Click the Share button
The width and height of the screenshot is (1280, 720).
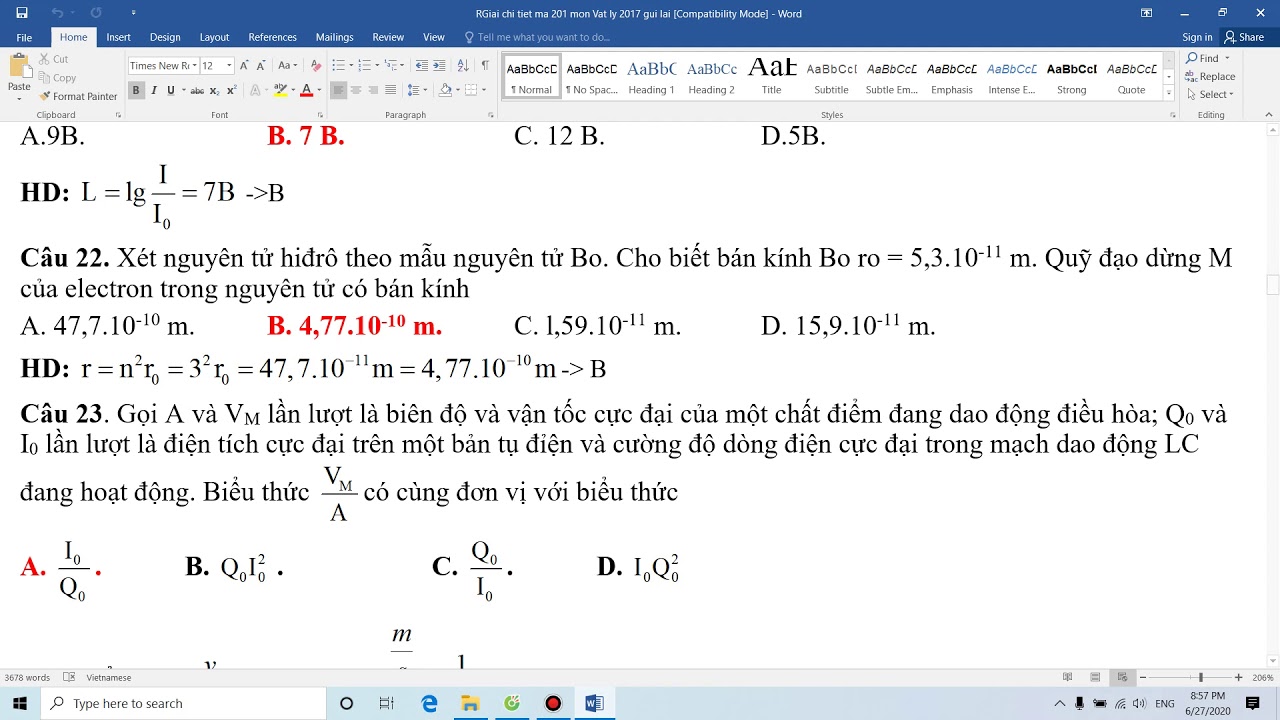click(1245, 37)
